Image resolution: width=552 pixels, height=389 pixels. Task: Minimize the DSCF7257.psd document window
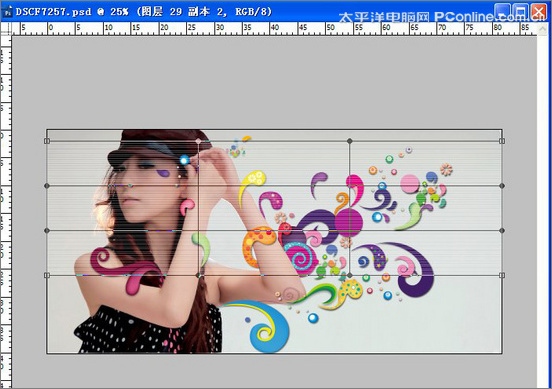coord(502,11)
